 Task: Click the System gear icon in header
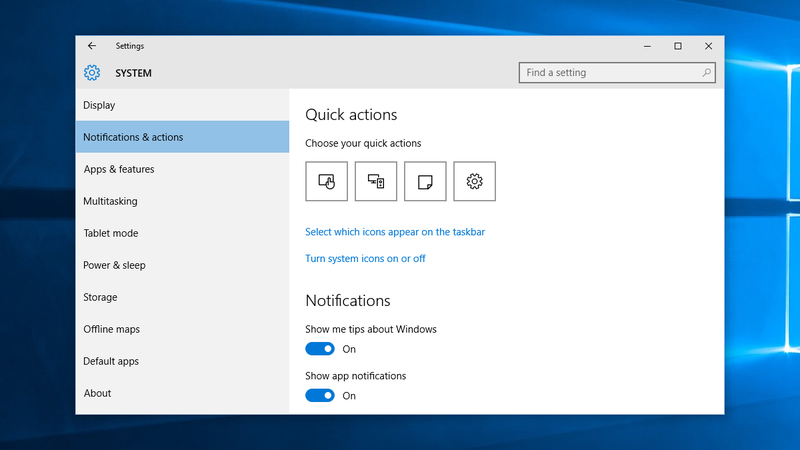(92, 73)
